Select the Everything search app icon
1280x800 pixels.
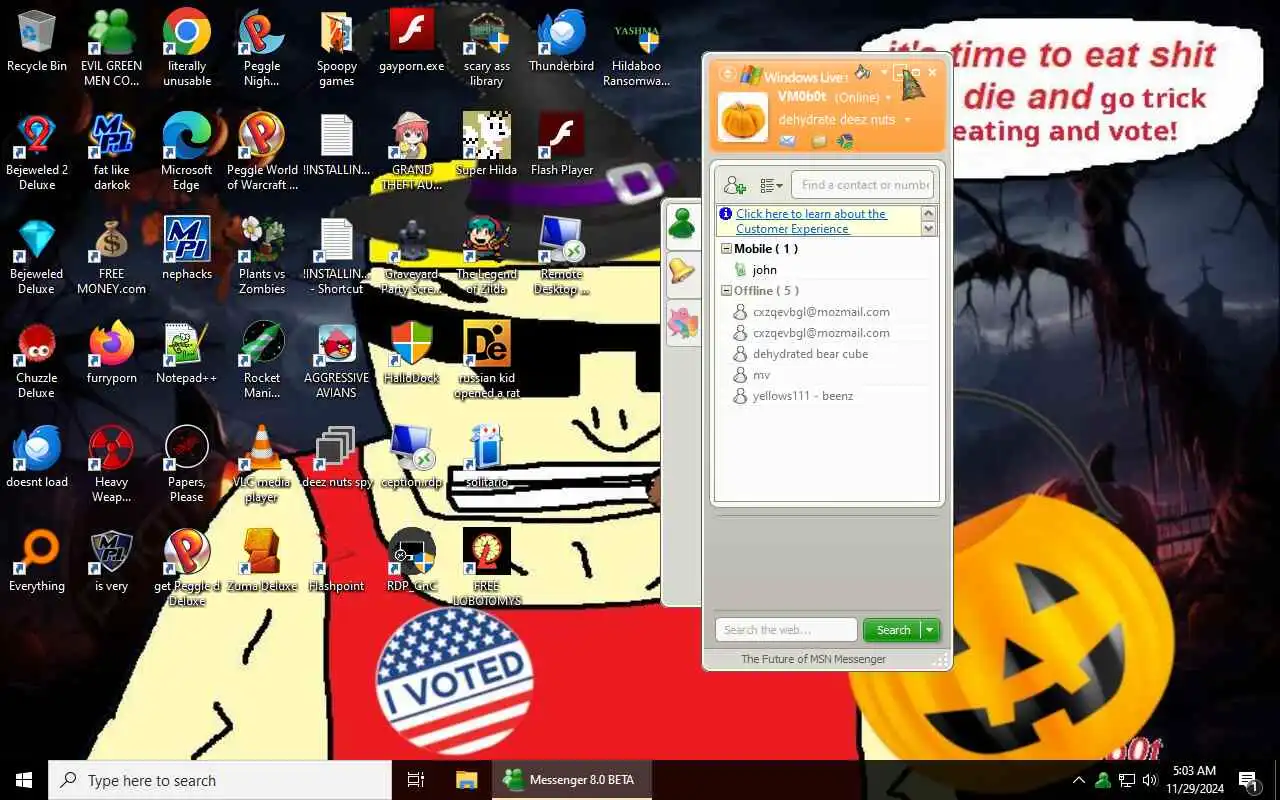coord(37,561)
